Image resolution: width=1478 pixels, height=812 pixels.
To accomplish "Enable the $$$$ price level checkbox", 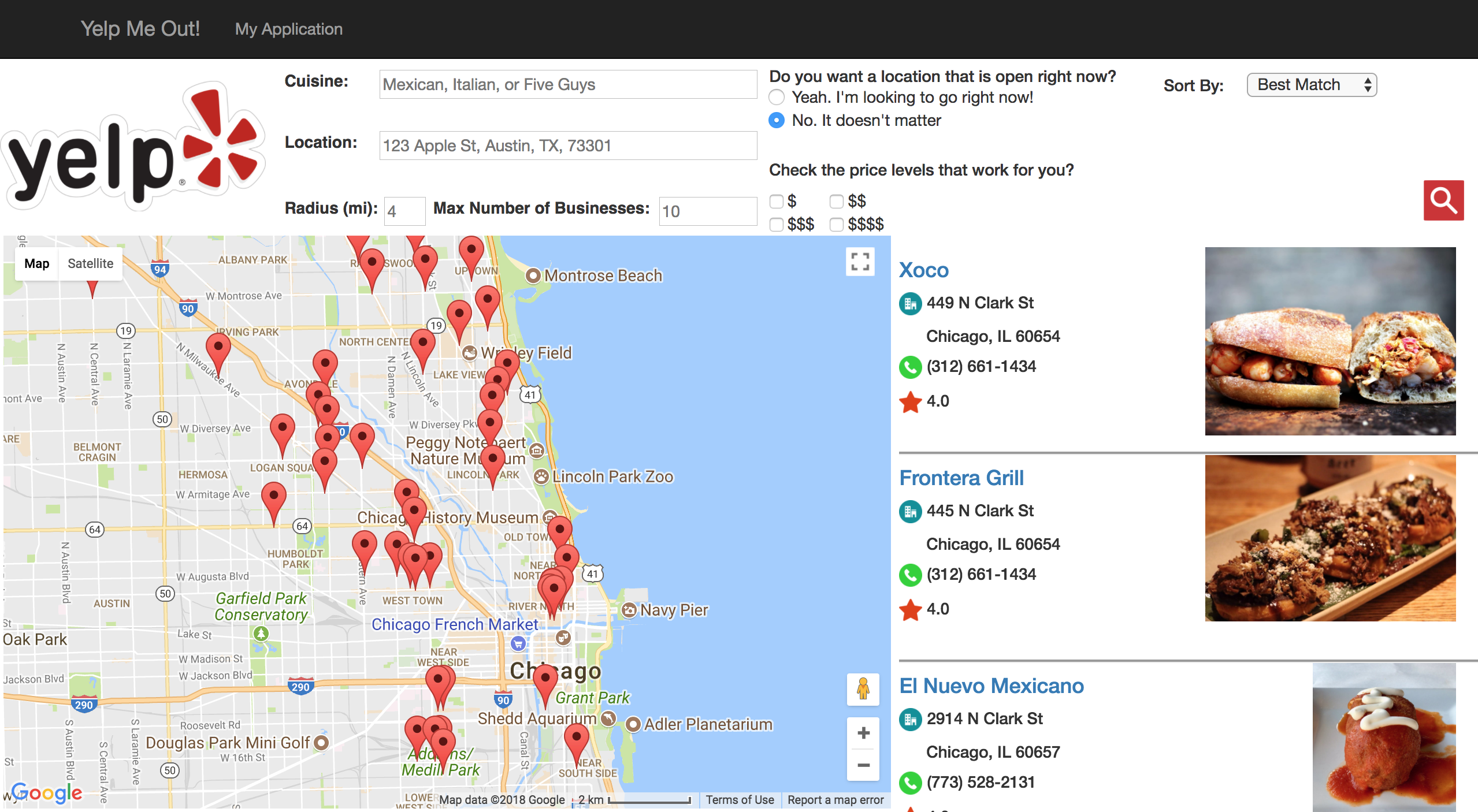I will 836,224.
